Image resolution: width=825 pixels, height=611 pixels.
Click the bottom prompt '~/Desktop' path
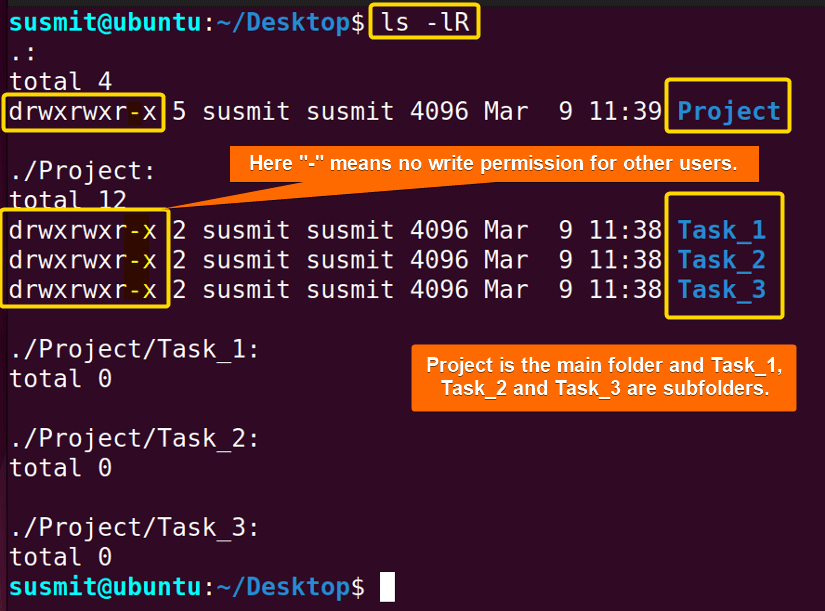point(284,586)
